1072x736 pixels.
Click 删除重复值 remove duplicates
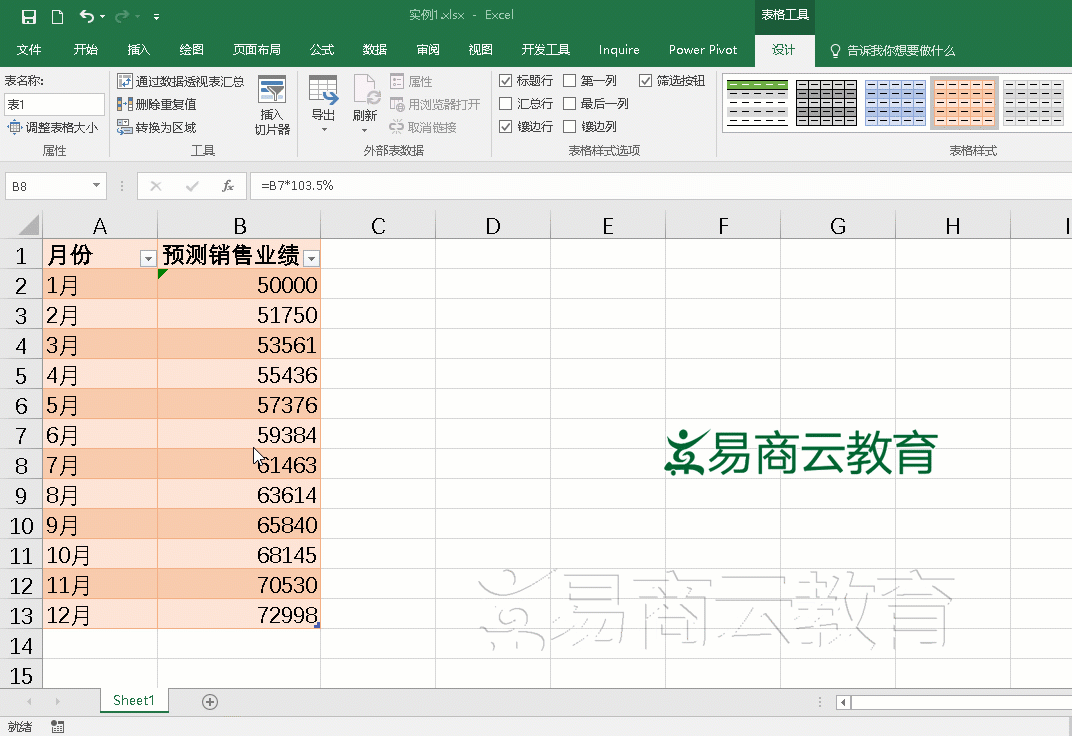coord(157,104)
